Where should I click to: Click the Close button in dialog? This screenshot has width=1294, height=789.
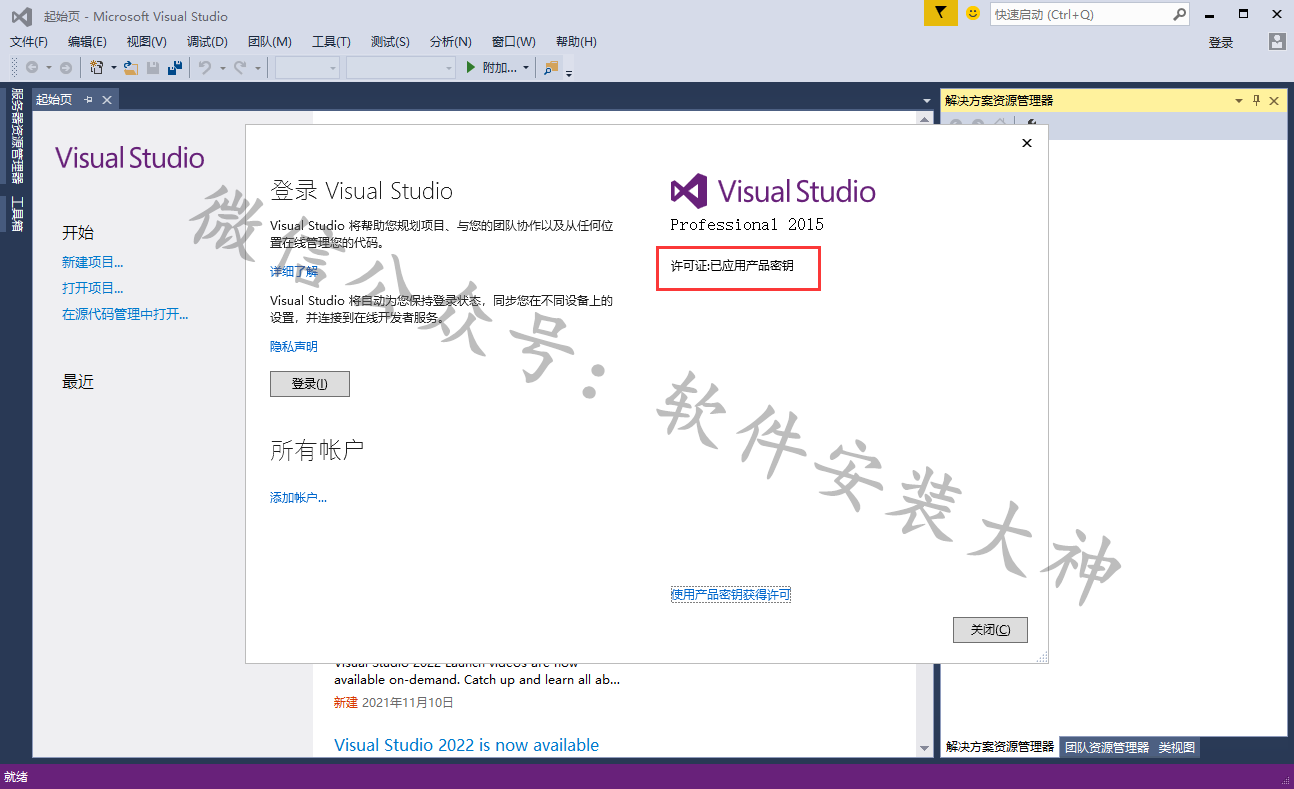pyautogui.click(x=990, y=630)
